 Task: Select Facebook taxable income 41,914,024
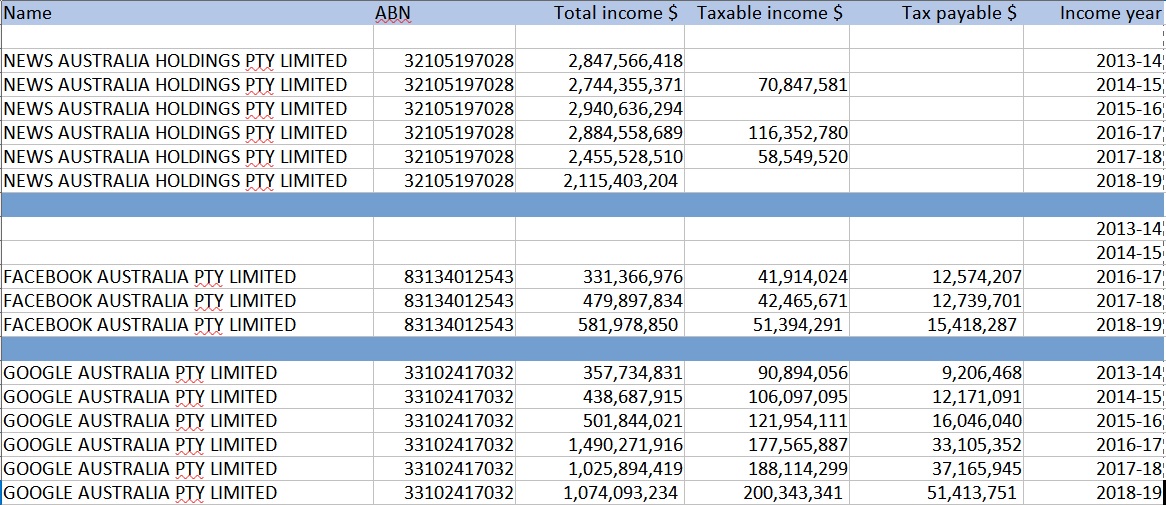767,277
